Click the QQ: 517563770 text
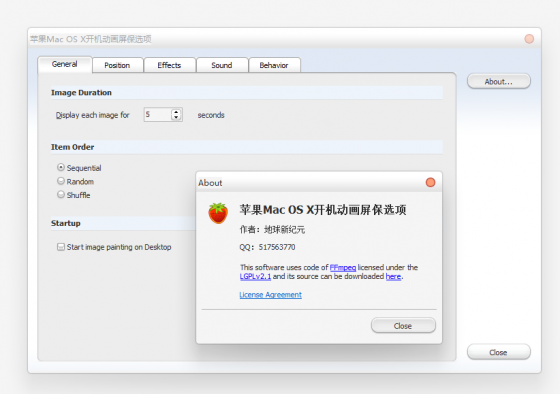The image size is (560, 394). 267,247
